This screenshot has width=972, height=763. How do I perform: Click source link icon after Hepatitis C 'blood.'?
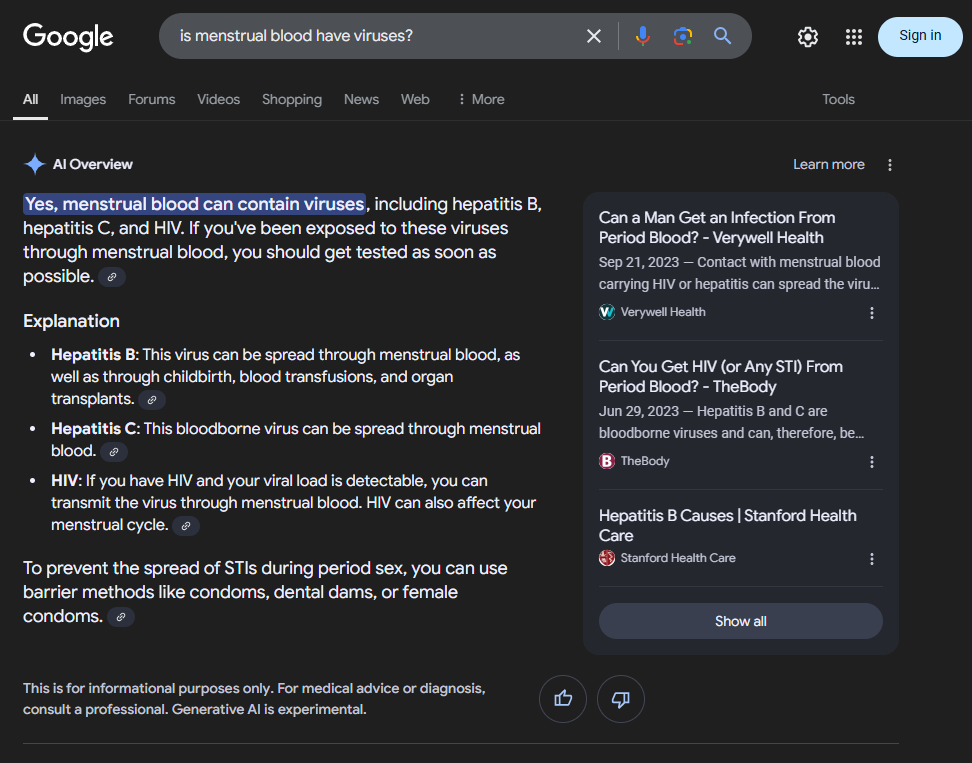114,452
